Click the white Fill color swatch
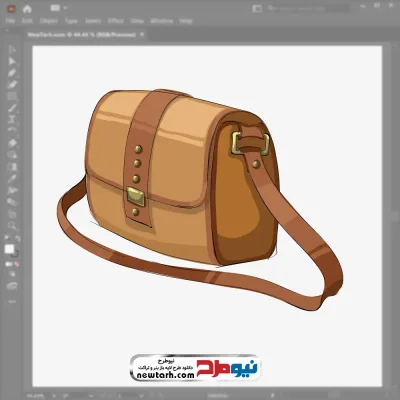Viewport: 400px width, 400px height. [9, 249]
